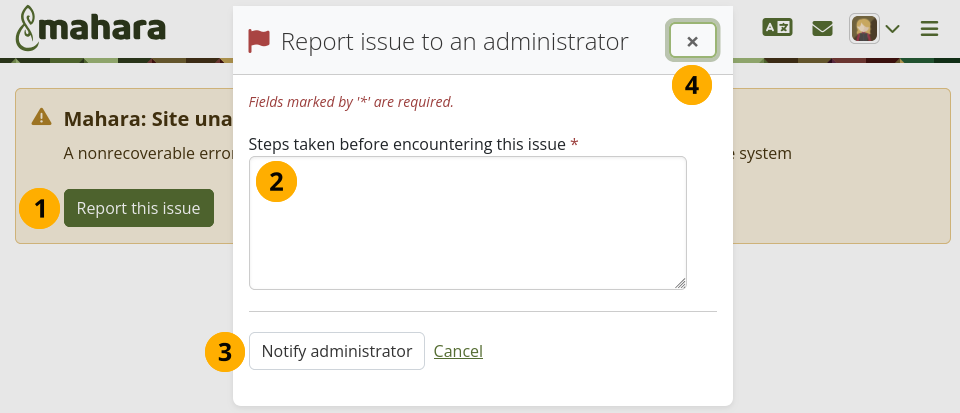This screenshot has height=413, width=960.
Task: Close the report issue dialog
Action: coord(692,41)
